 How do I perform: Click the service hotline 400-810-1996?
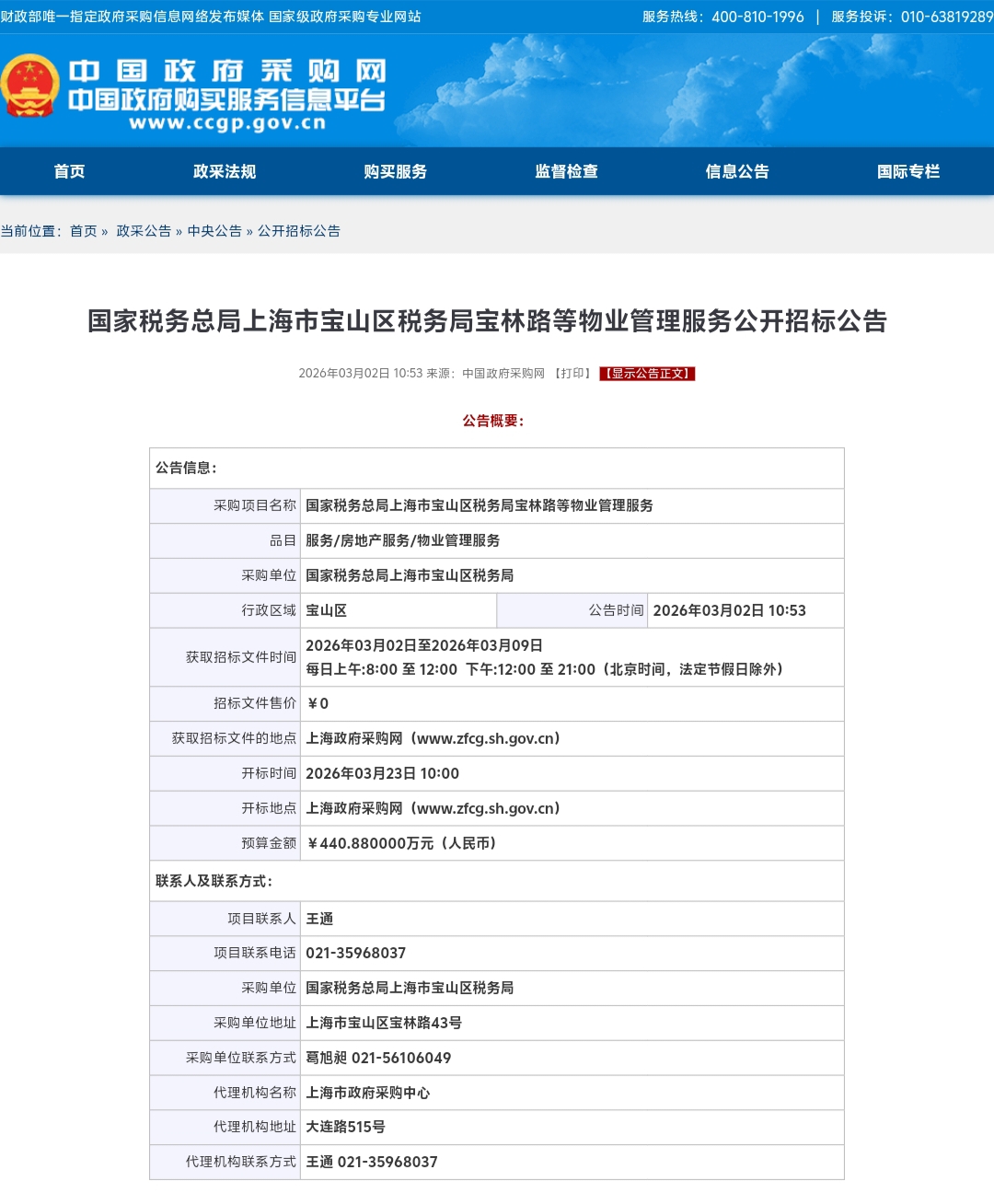757,17
